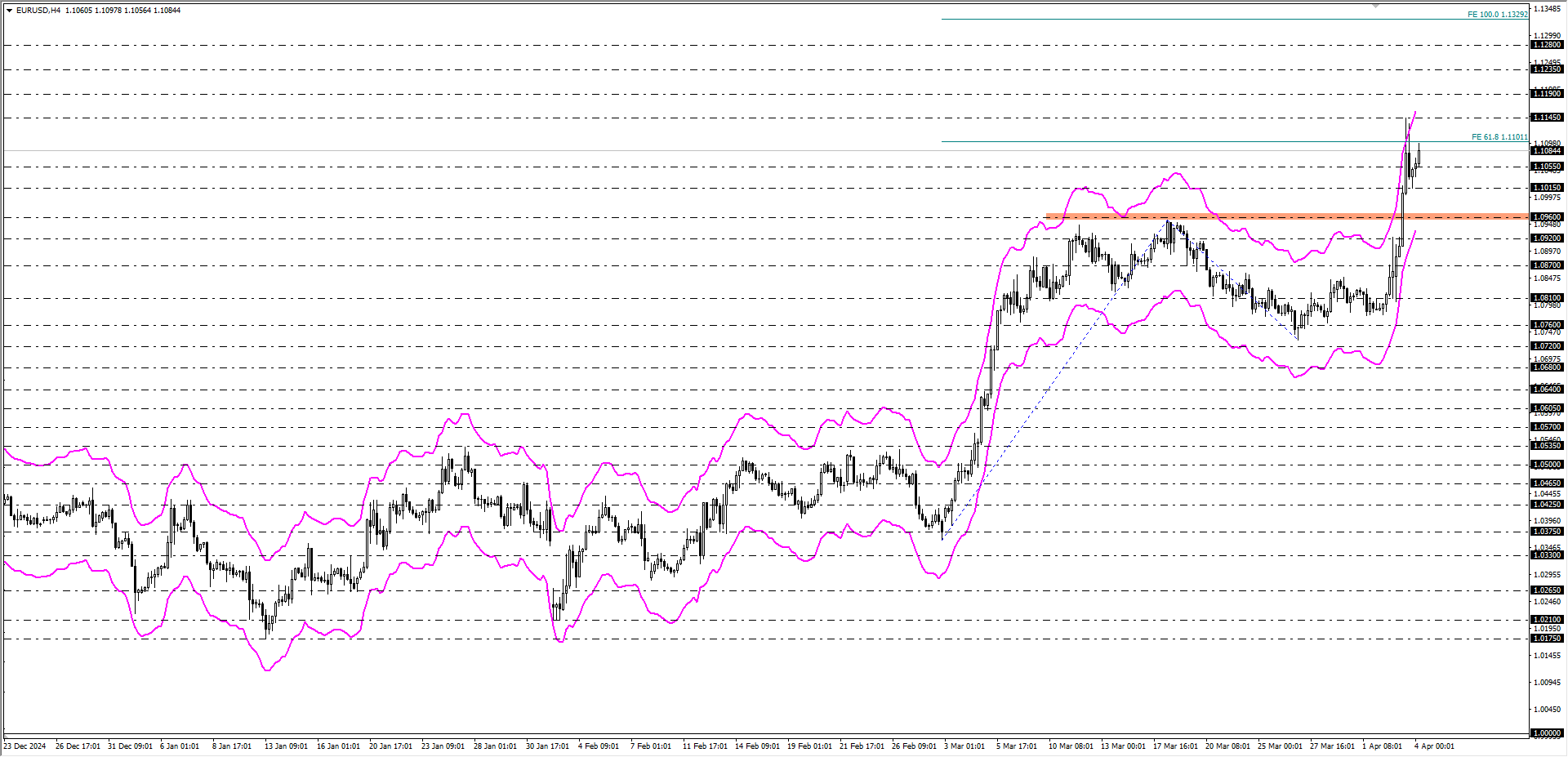Click the 17 Mar 16:01 time label

click(1176, 746)
